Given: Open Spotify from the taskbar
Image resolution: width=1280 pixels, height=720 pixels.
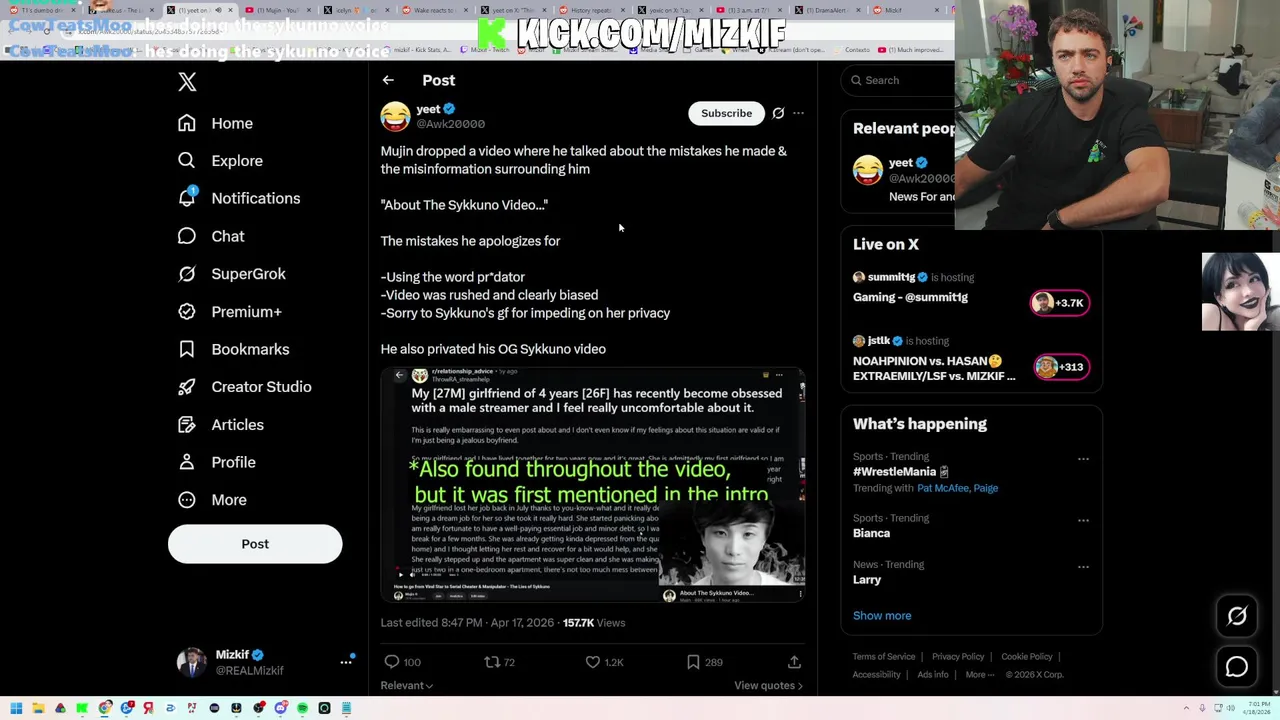Looking at the screenshot, I should coord(302,709).
